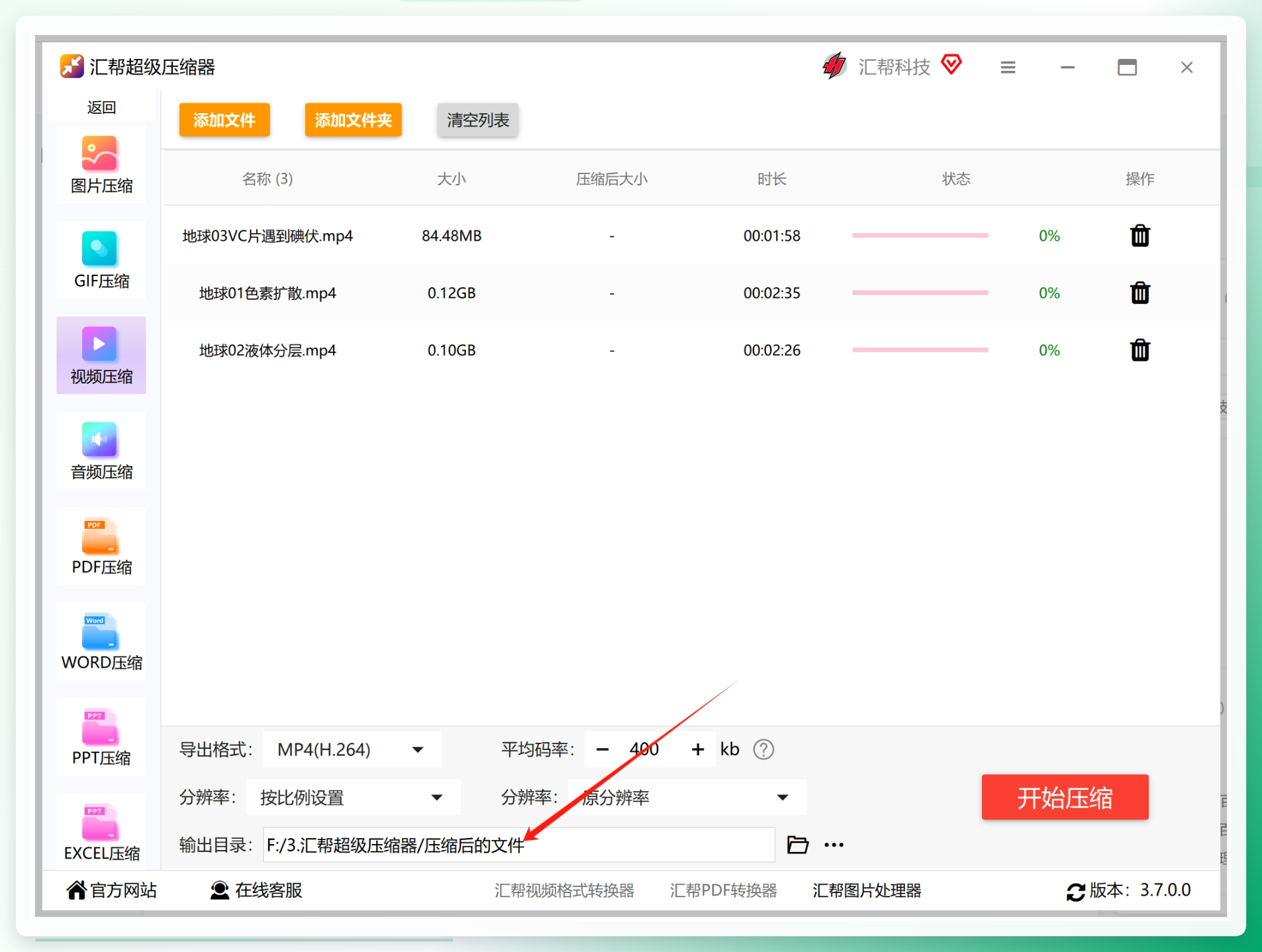The image size is (1262, 952).
Task: Click 返回 to go back
Action: click(101, 107)
